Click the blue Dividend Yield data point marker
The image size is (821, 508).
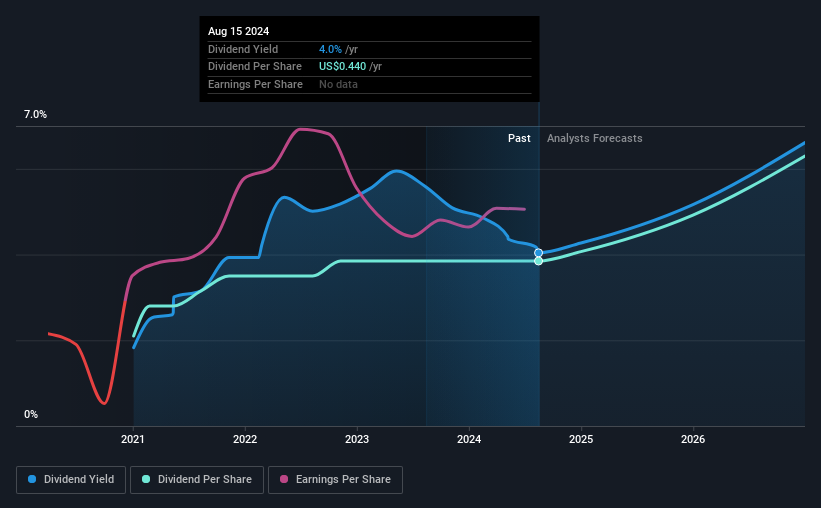click(539, 253)
